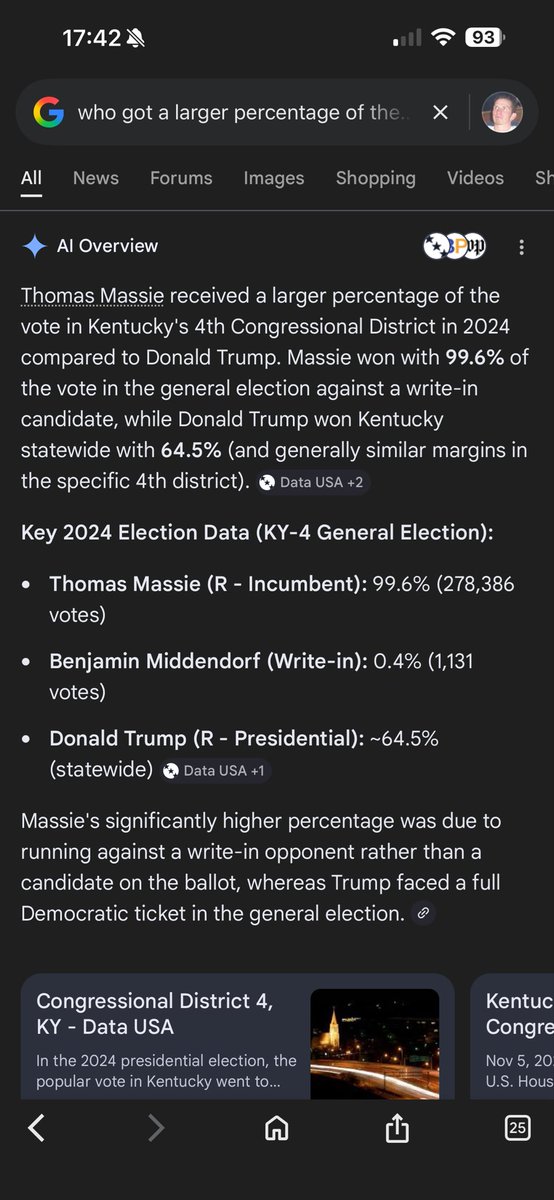This screenshot has width=554, height=1200.
Task: Expand the Data USA +2 source chip
Action: pyautogui.click(x=311, y=482)
